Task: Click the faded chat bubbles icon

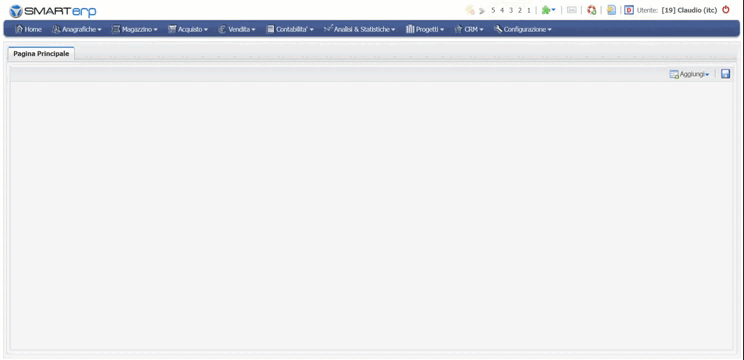Action: 470,10
